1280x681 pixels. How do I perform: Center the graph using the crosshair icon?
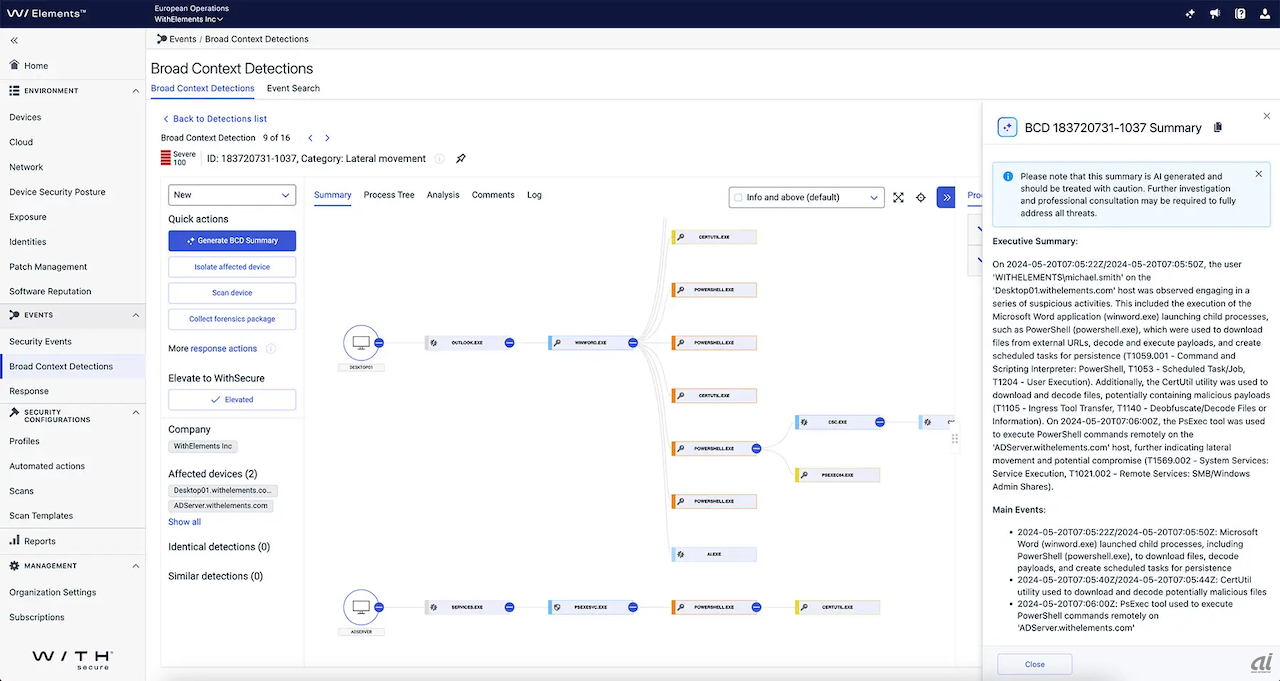point(921,198)
